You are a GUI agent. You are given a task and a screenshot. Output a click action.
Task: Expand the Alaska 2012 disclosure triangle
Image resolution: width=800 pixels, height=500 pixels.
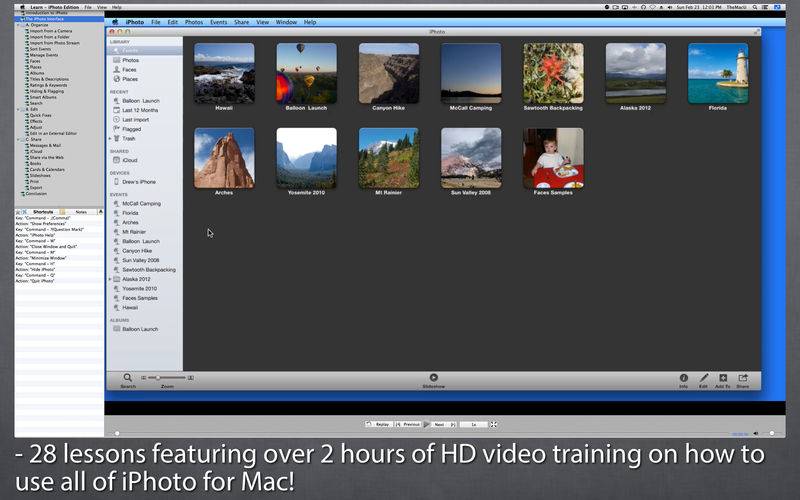pos(110,279)
